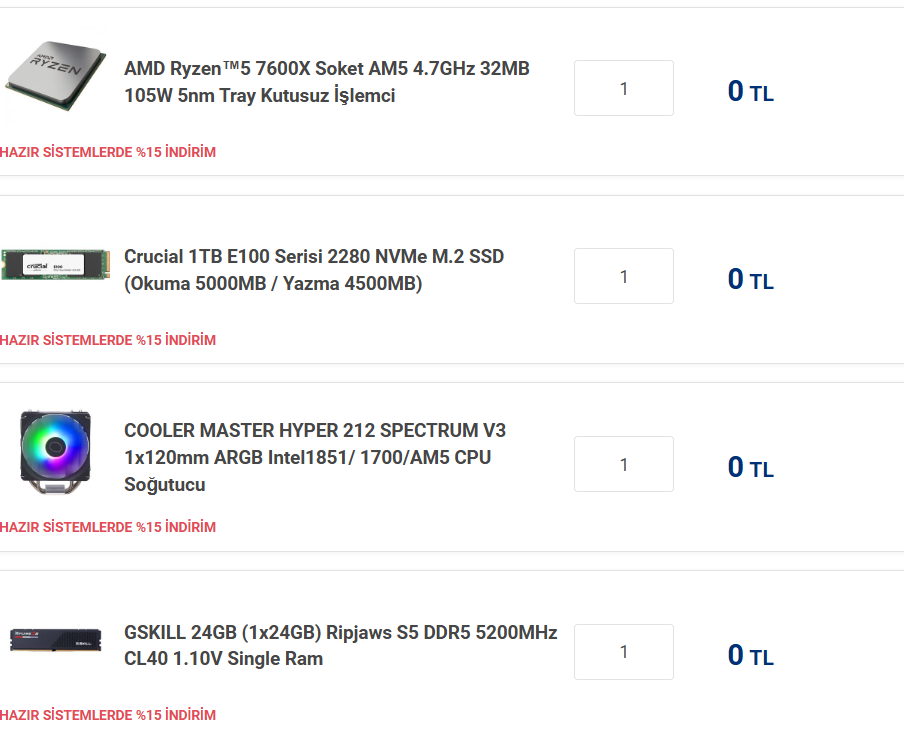The image size is (904, 730).
Task: Click the 0 TL price of the Ryzen processor
Action: pyautogui.click(x=750, y=92)
